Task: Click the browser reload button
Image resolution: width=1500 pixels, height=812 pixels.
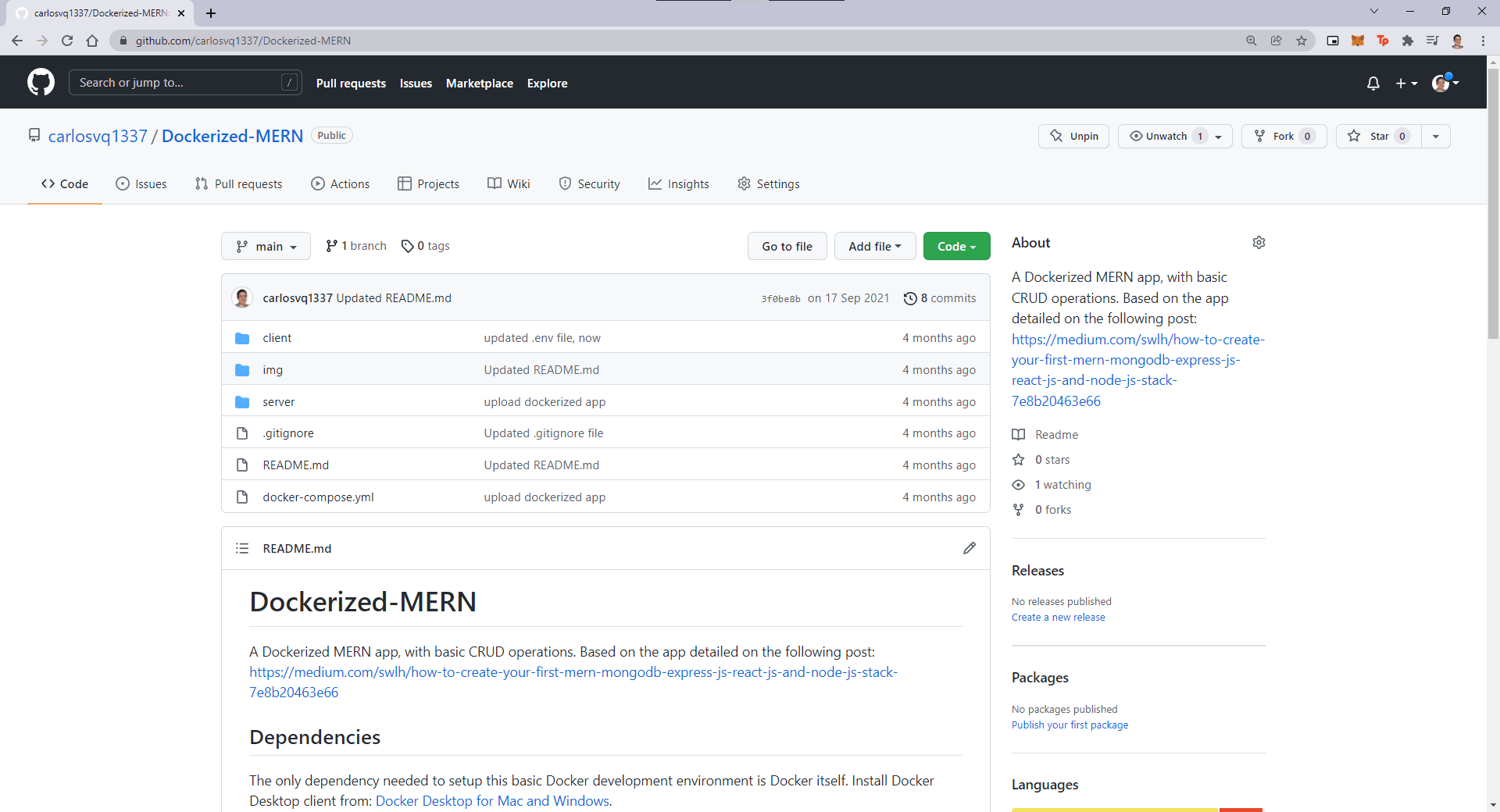Action: (x=67, y=41)
